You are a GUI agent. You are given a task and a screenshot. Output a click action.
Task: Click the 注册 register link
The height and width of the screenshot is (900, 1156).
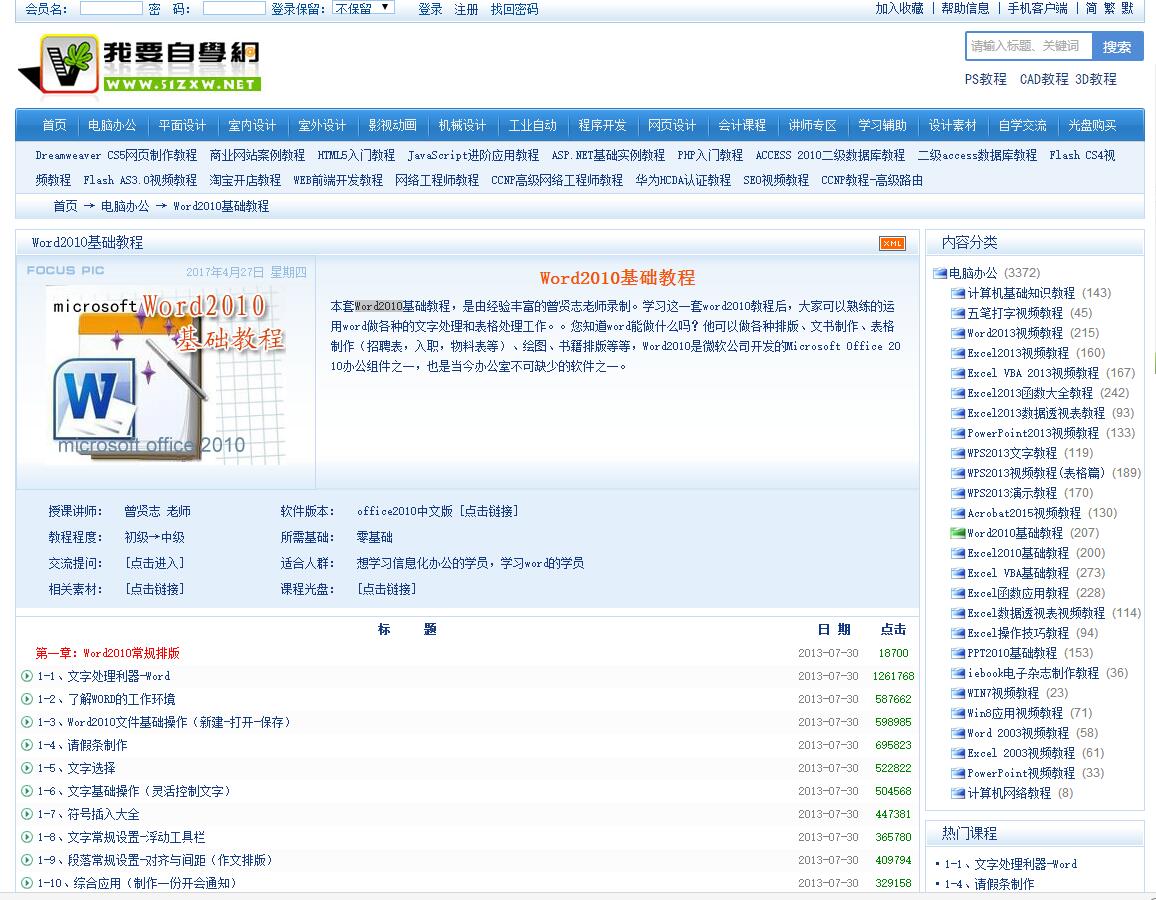pyautogui.click(x=466, y=9)
